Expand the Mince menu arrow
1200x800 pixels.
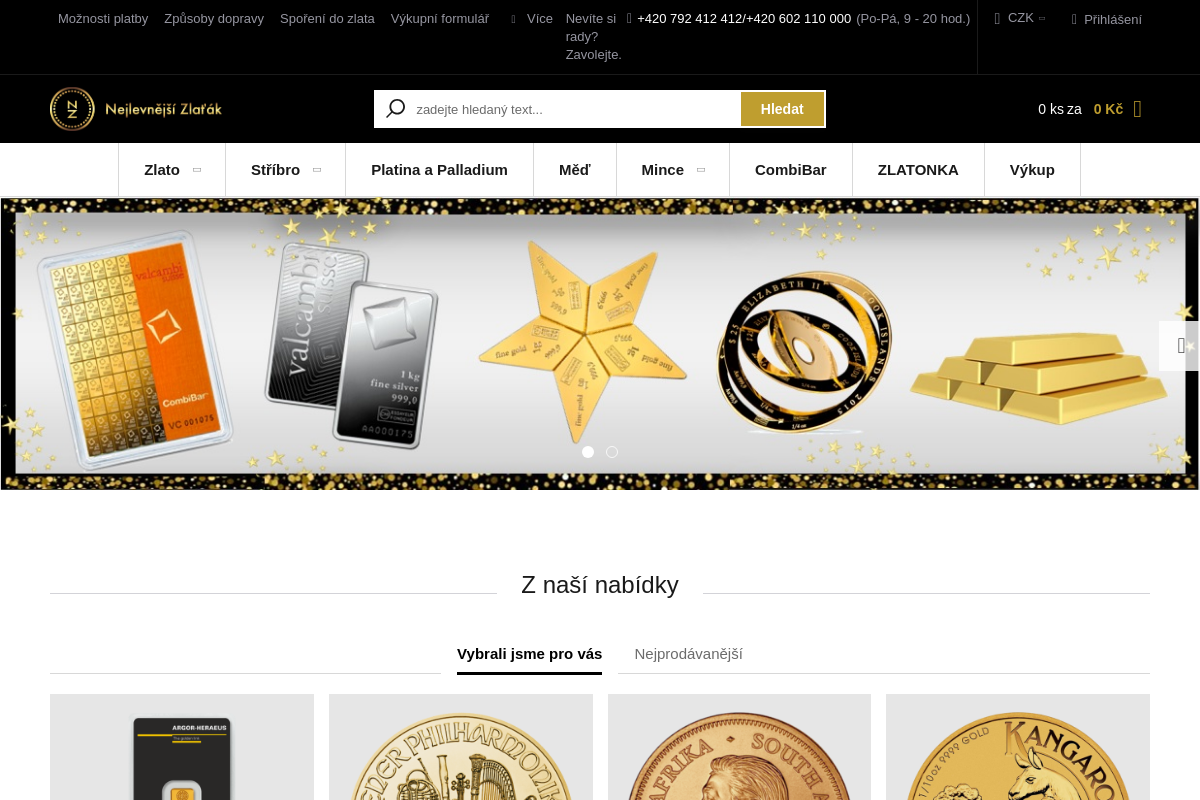point(701,170)
